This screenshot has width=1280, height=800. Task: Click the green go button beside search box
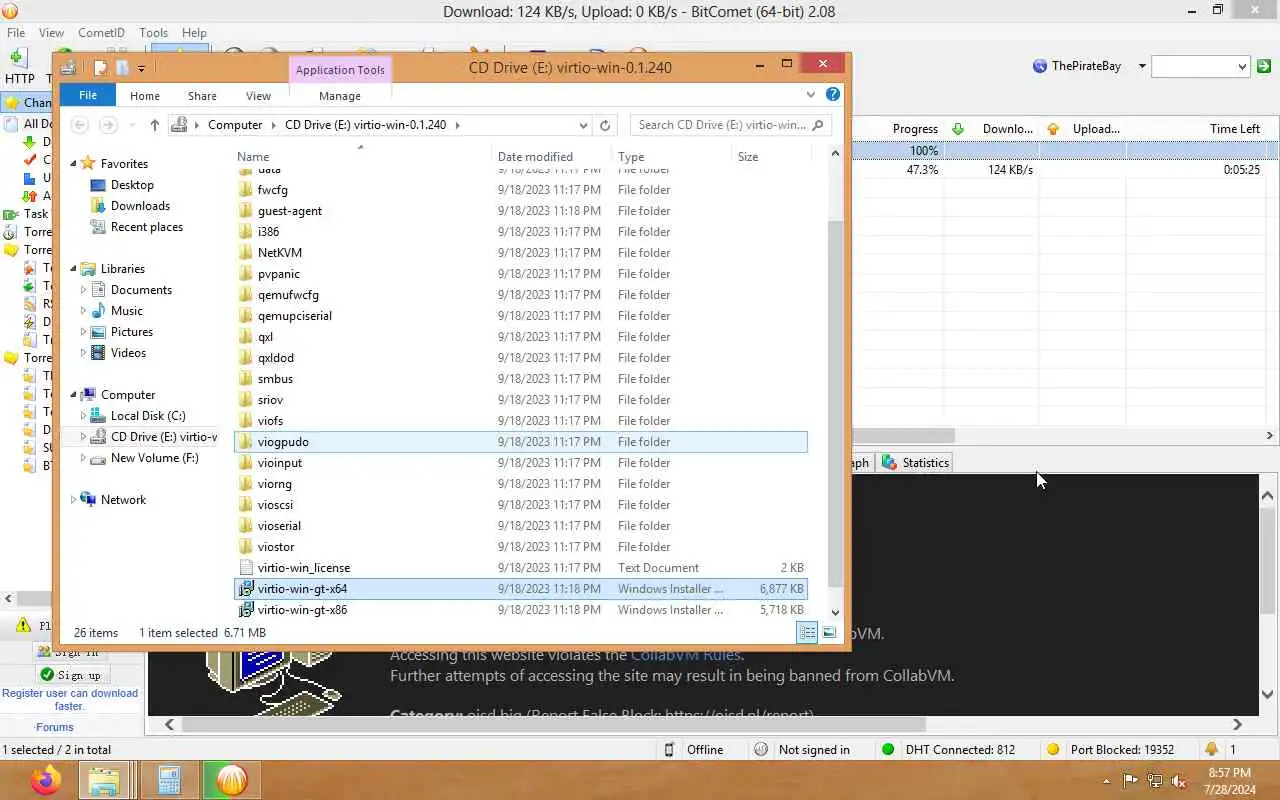coord(1264,66)
